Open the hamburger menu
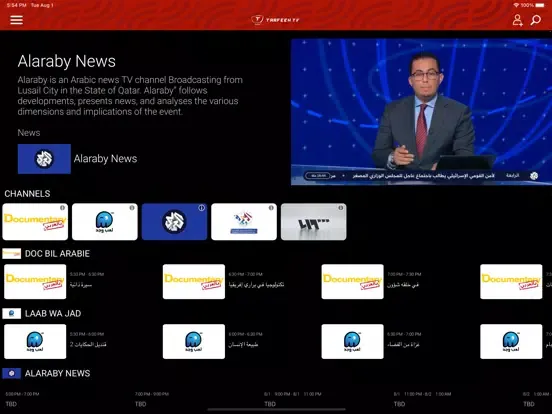The image size is (552, 414). (17, 20)
